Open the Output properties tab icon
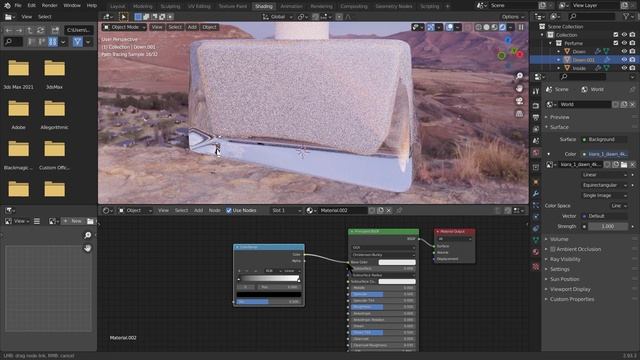 536,118
